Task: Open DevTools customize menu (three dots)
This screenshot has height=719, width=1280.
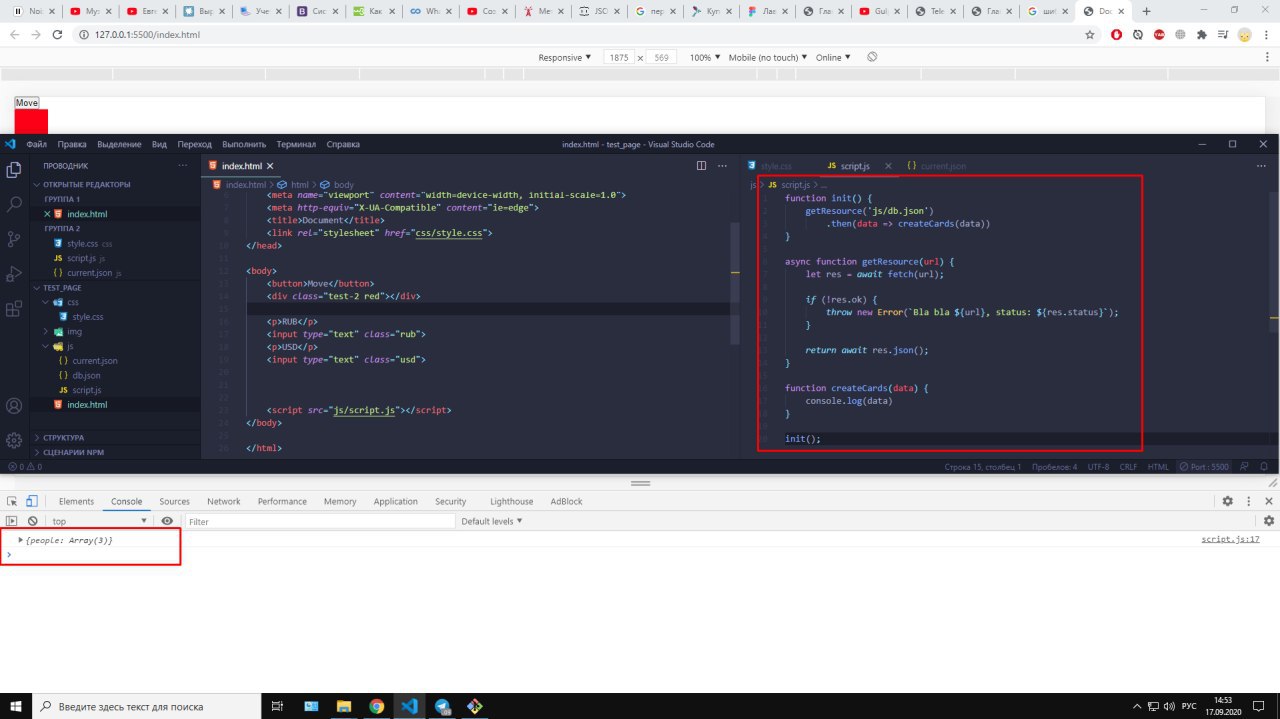Action: (x=1248, y=501)
